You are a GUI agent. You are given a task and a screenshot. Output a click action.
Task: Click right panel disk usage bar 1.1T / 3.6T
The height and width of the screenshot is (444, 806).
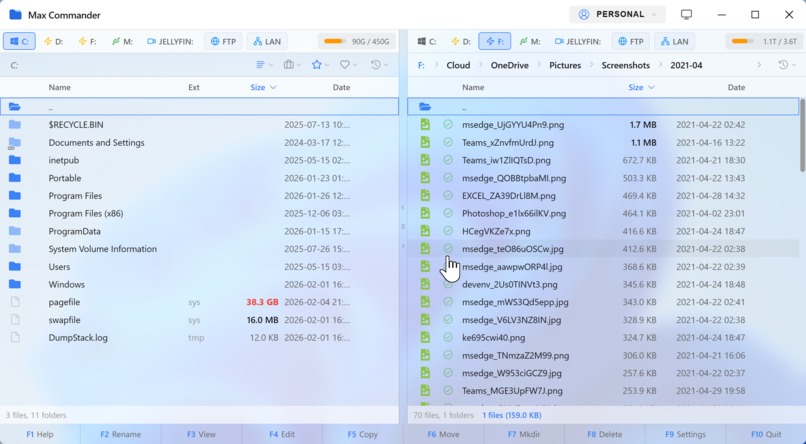(x=764, y=41)
